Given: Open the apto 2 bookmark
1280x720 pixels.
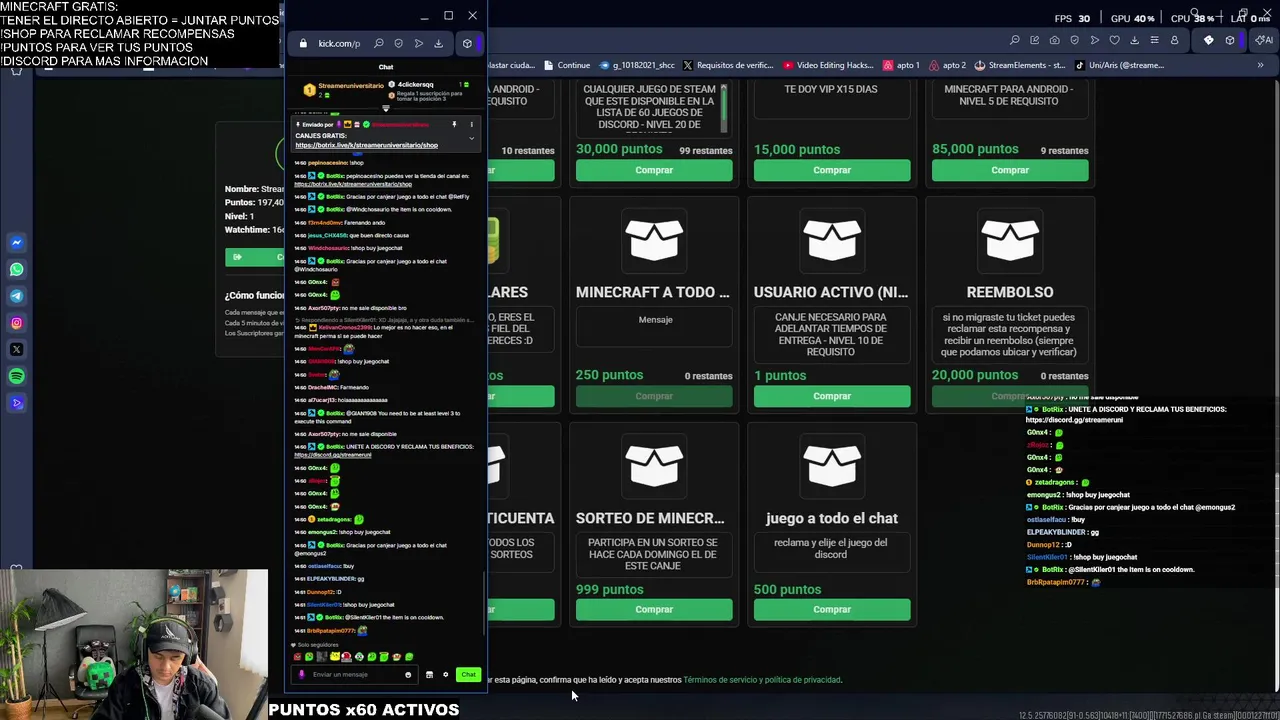Looking at the screenshot, I should [947, 65].
